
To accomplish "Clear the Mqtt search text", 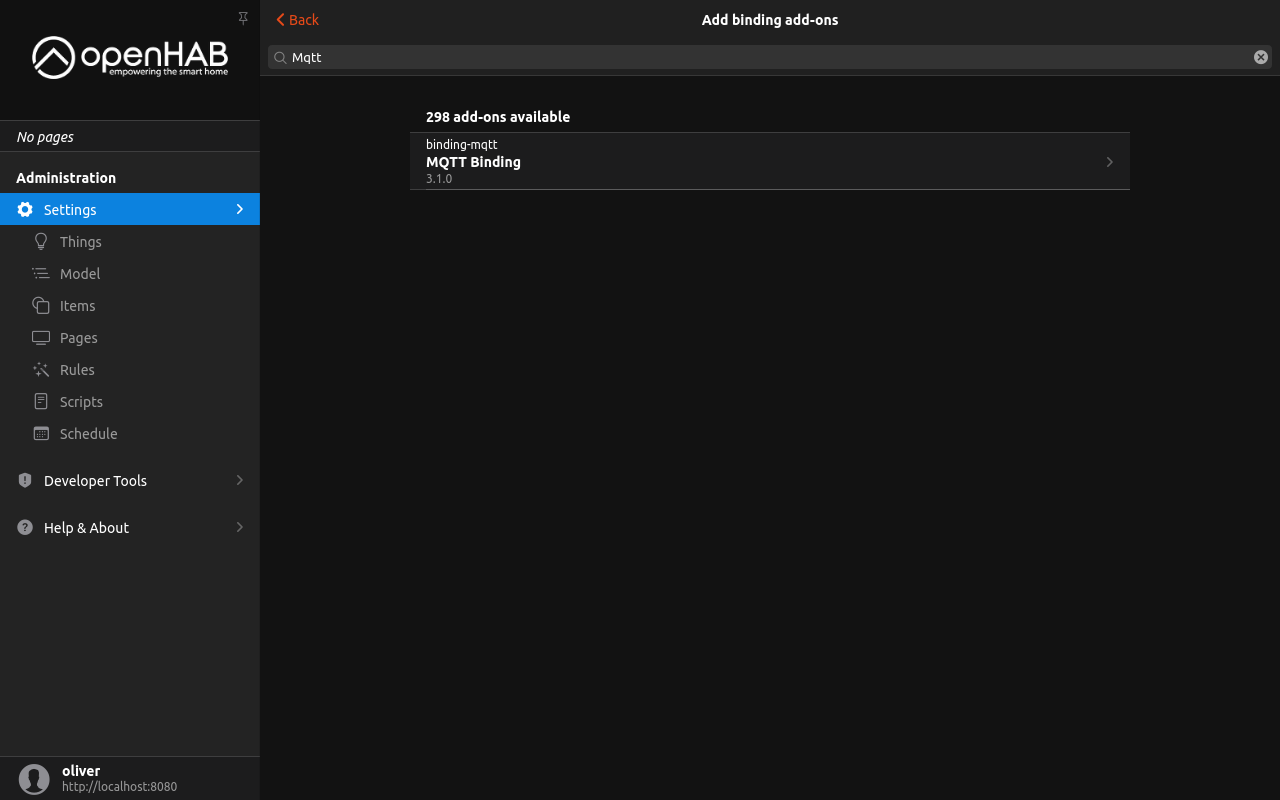I will 1261,58.
